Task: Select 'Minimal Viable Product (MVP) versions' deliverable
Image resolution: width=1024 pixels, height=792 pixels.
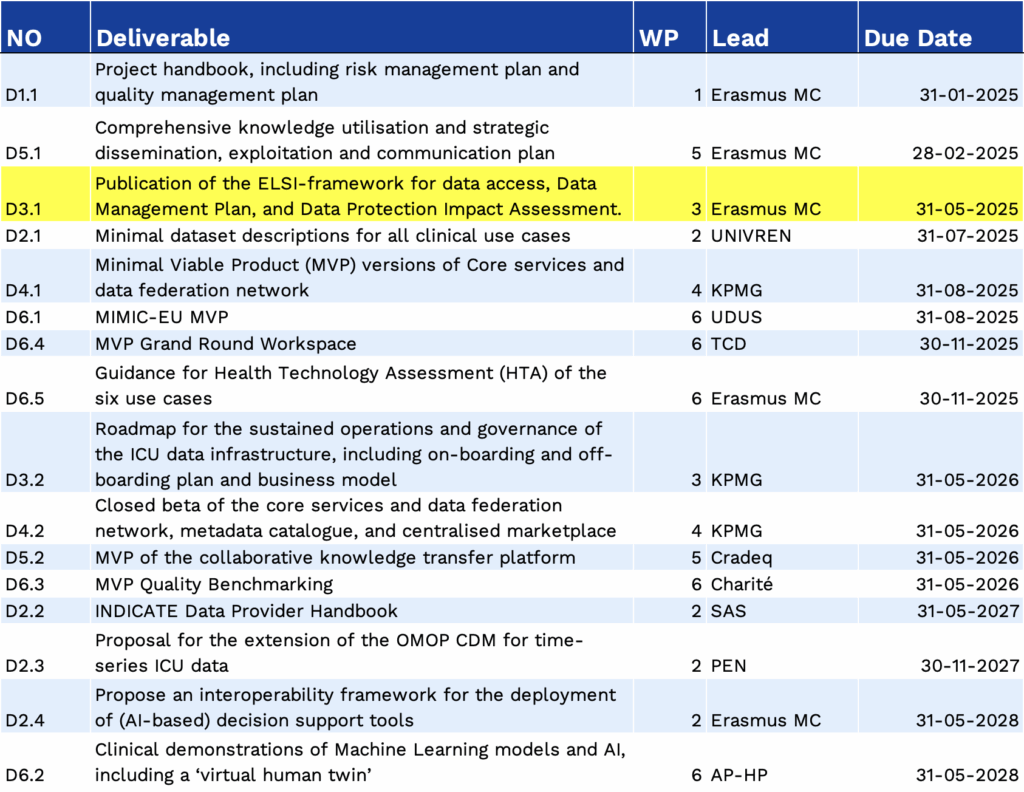Action: (x=361, y=277)
